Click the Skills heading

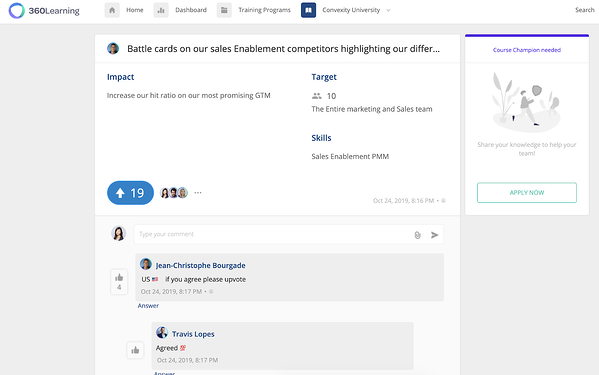coord(321,138)
